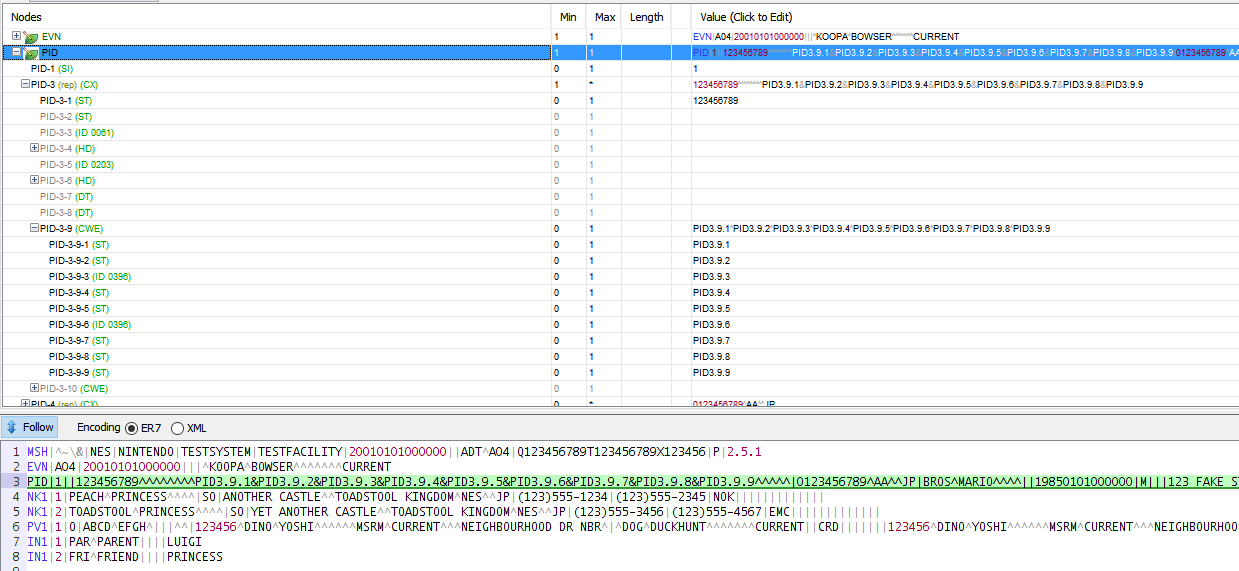Select the PID-3-8 (DT) row
The image size is (1239, 571).
(x=275, y=213)
